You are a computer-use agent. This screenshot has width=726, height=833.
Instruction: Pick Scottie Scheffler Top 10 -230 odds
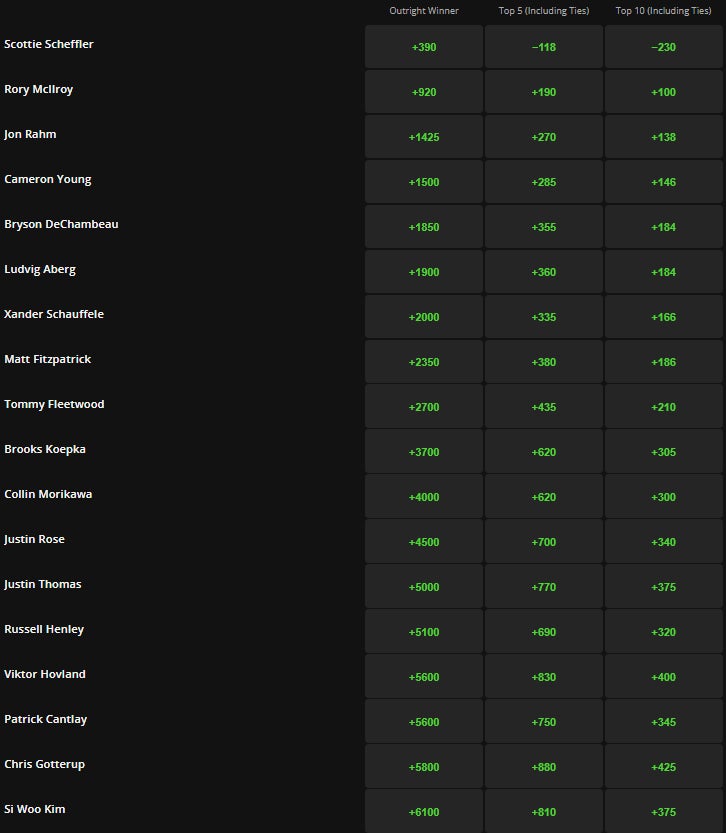(x=663, y=47)
